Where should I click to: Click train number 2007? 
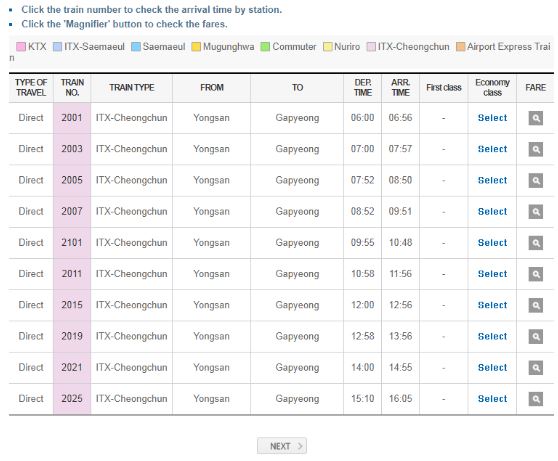[x=72, y=211]
